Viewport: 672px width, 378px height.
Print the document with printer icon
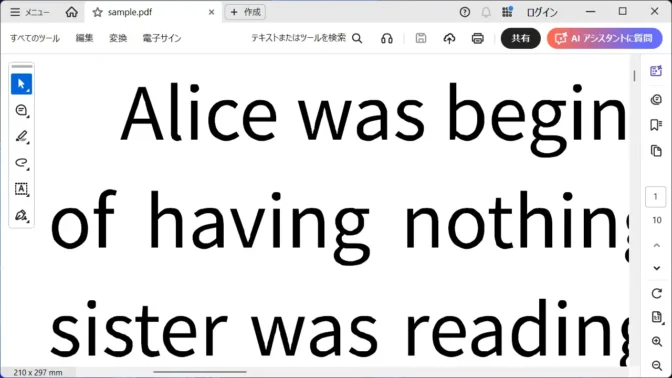click(x=477, y=39)
